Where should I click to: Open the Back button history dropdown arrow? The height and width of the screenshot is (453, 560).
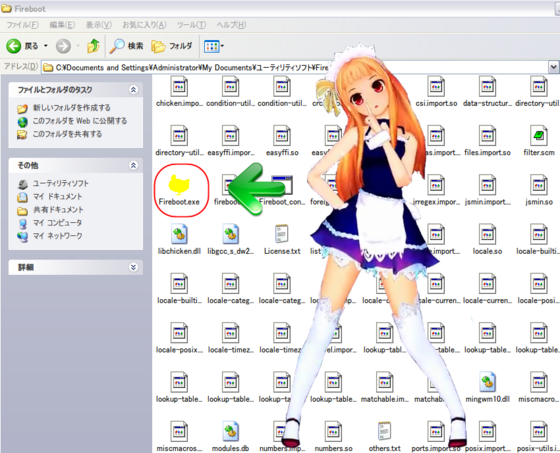tap(46, 46)
